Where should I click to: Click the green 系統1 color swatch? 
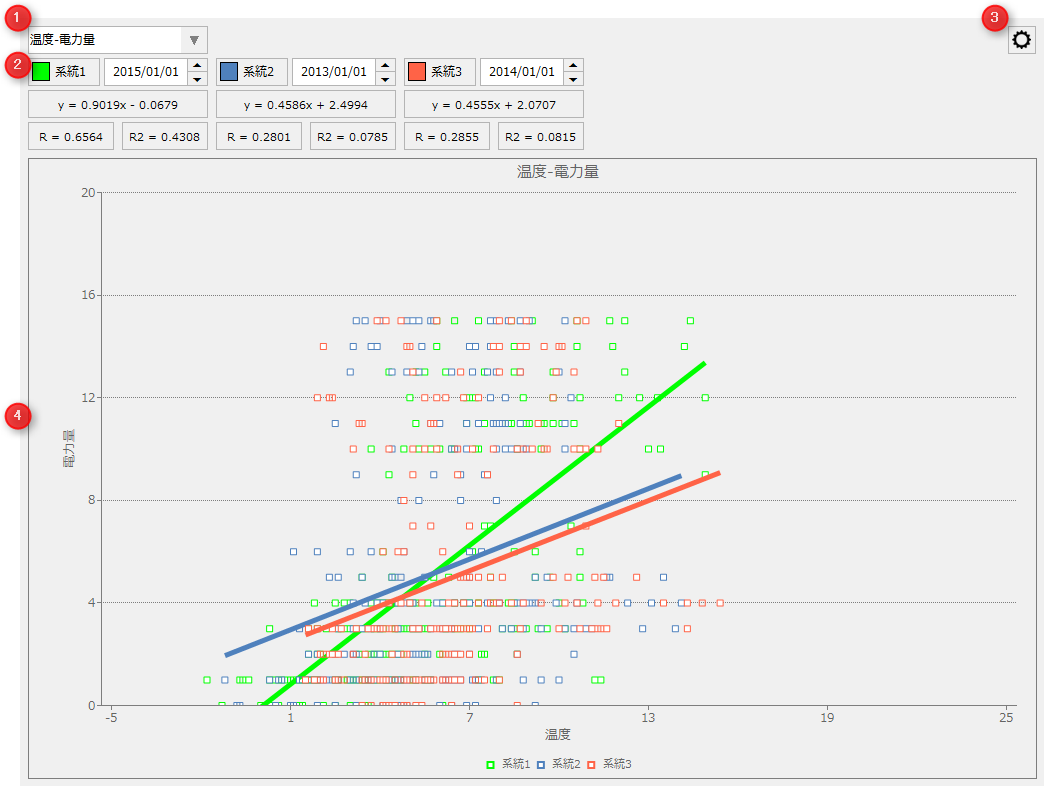pos(40,71)
